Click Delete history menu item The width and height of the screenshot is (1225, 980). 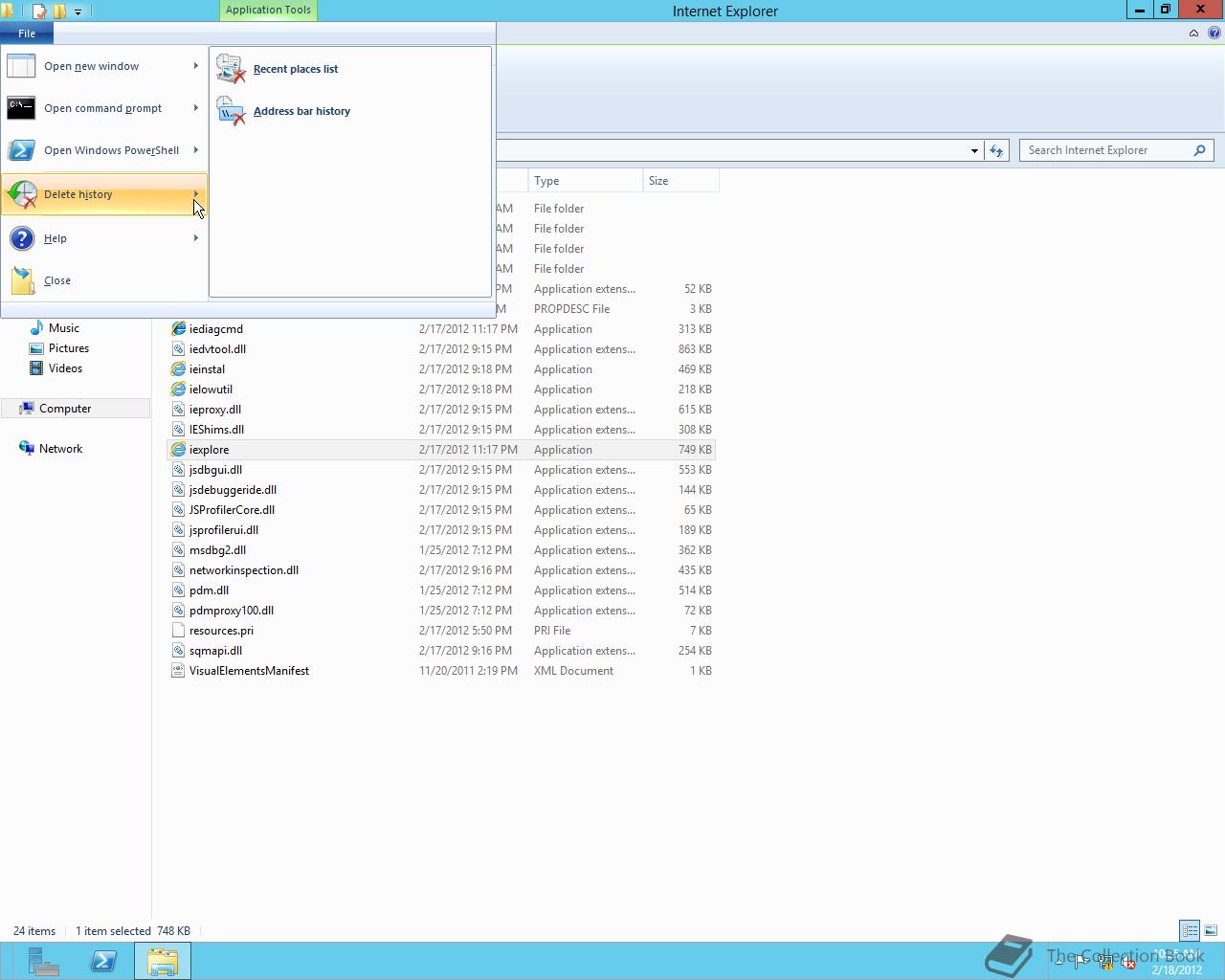pos(103,194)
